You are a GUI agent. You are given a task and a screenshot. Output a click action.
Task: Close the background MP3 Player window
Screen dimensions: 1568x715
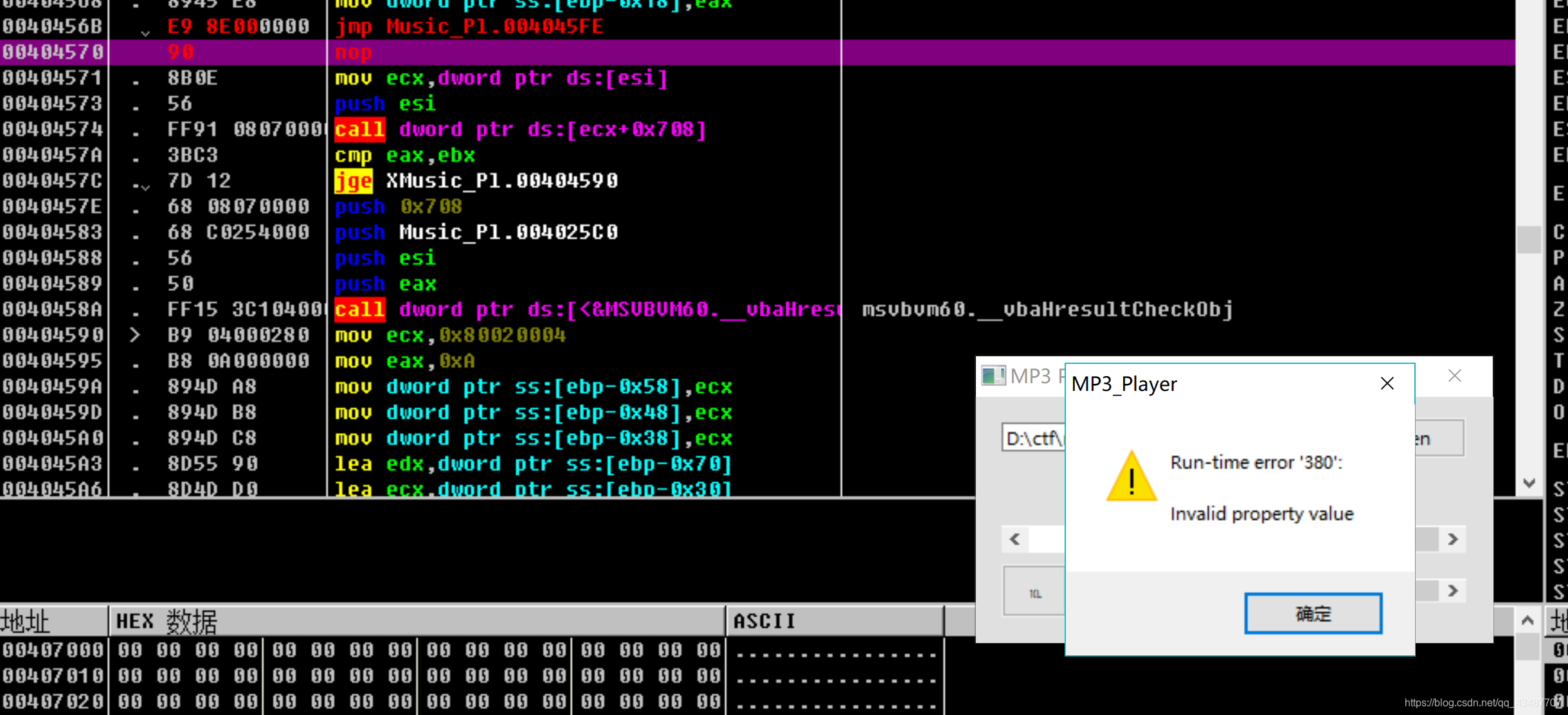pyautogui.click(x=1454, y=376)
